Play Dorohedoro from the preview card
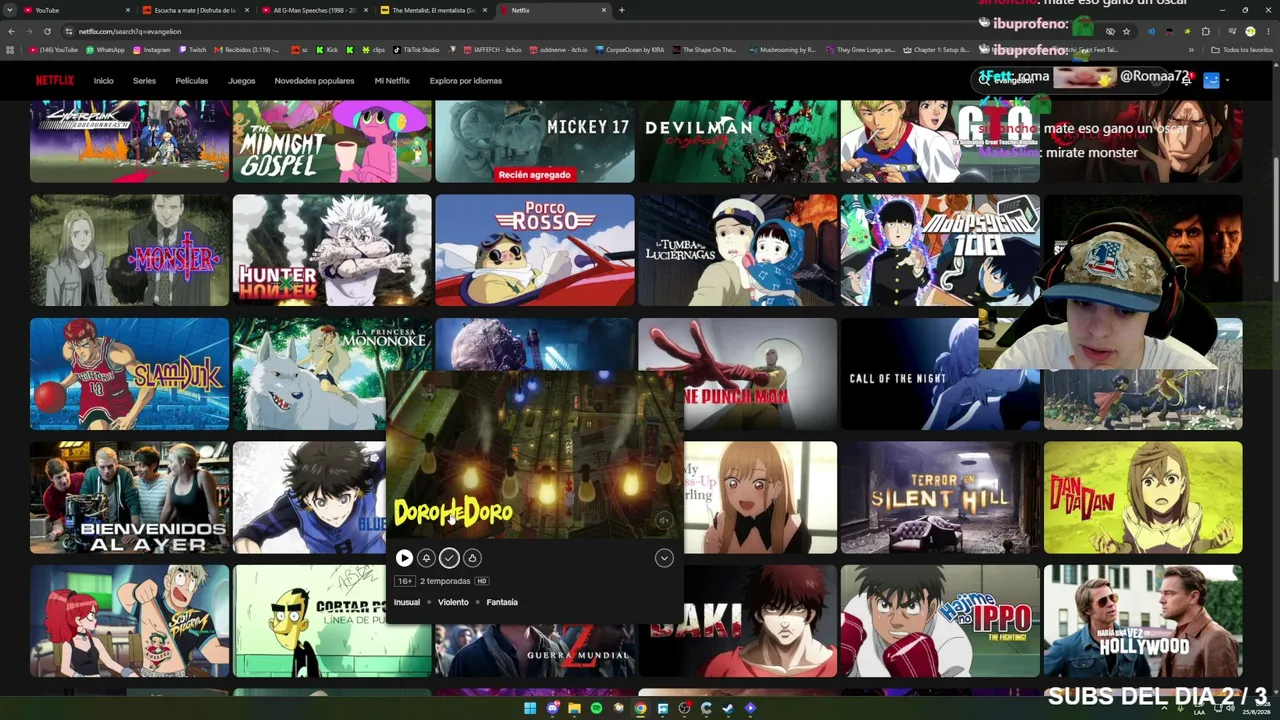 [x=404, y=558]
